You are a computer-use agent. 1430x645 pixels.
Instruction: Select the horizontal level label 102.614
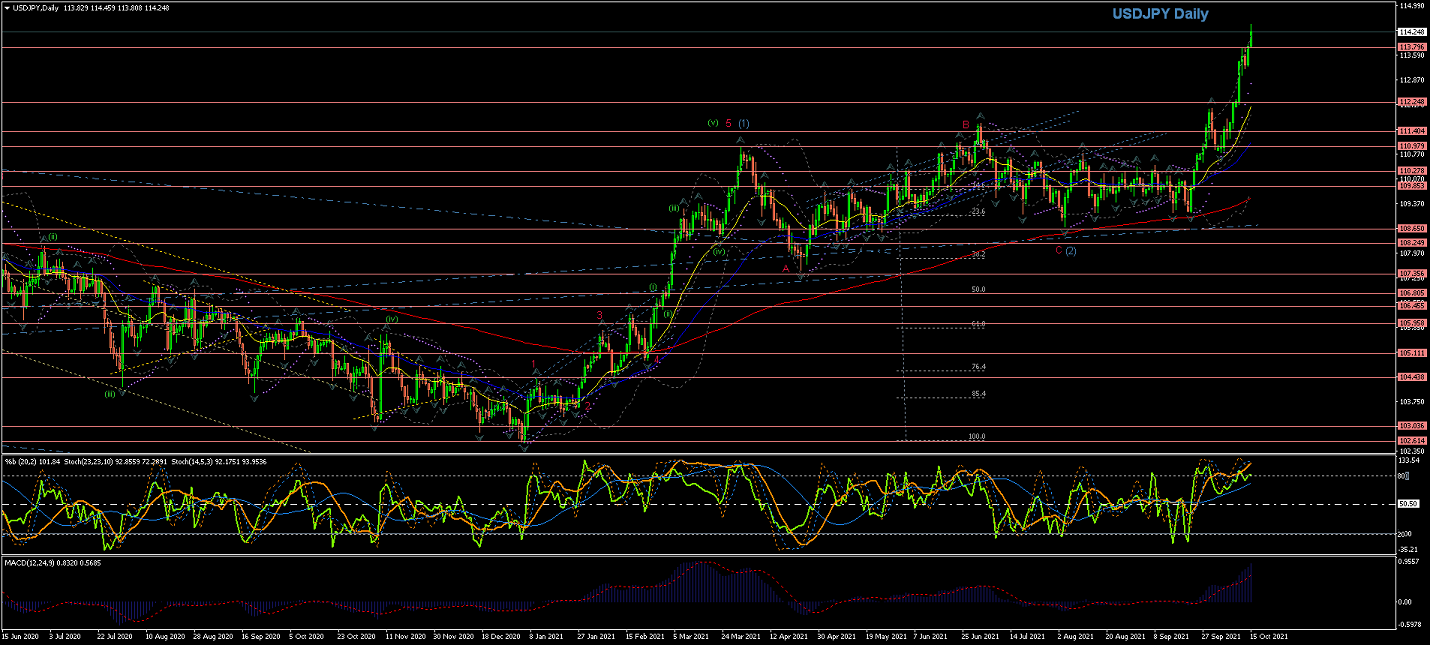point(1411,440)
